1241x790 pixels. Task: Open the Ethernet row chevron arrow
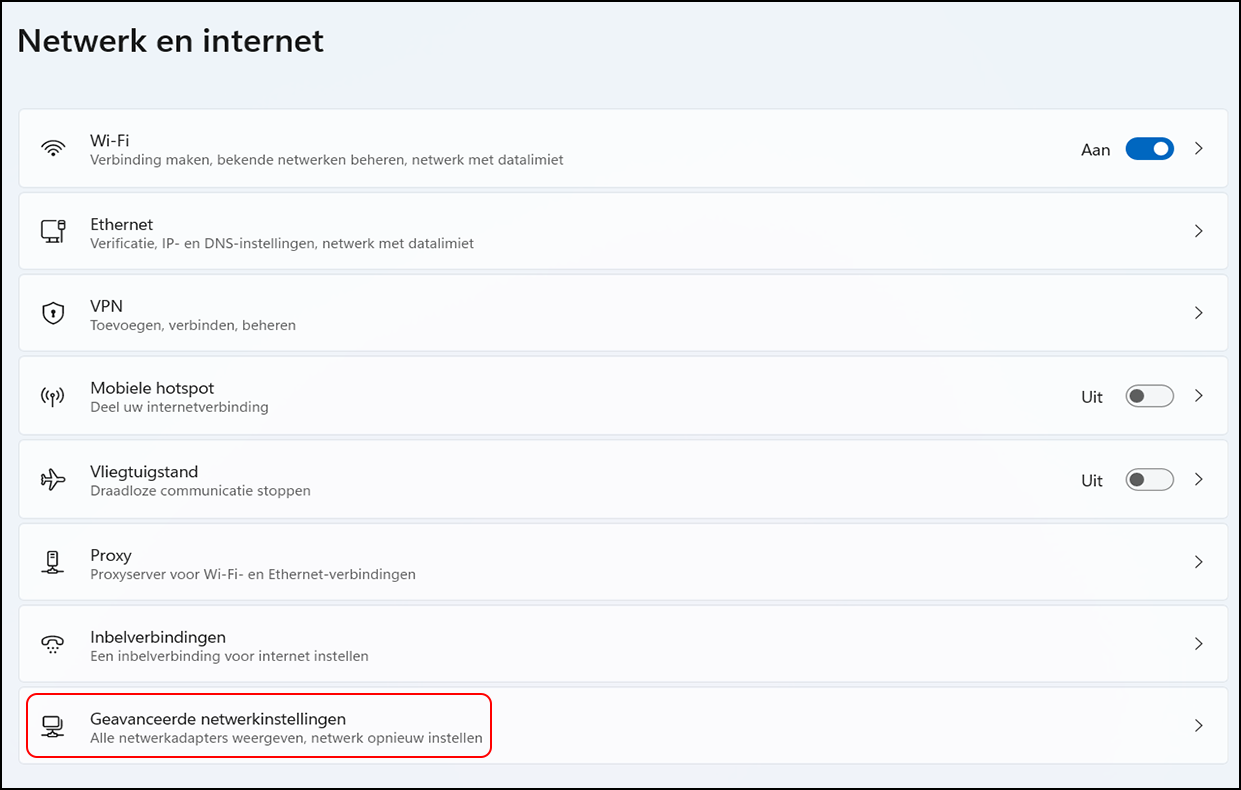coord(1198,231)
